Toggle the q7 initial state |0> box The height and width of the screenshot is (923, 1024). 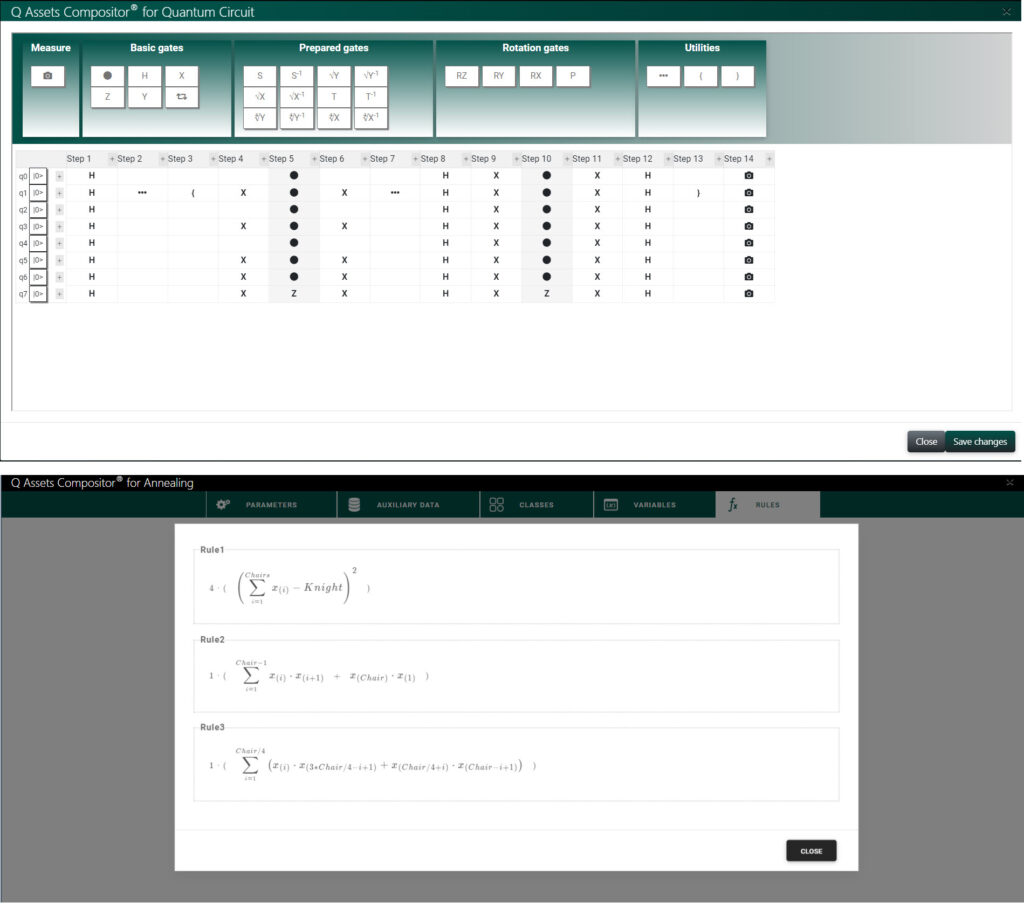[x=39, y=294]
